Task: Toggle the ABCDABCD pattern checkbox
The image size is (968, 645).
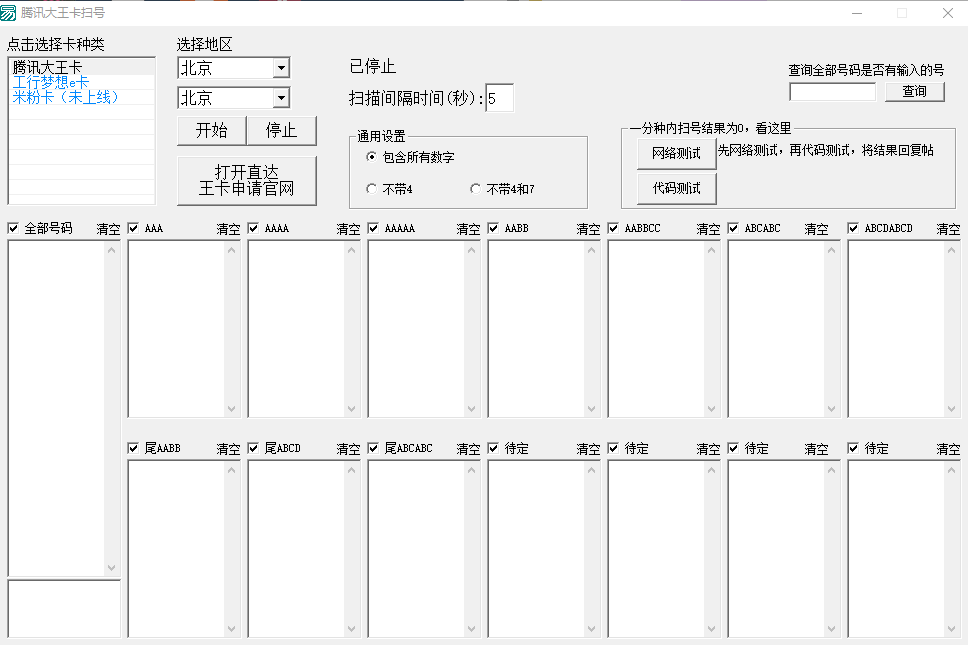Action: tap(853, 228)
